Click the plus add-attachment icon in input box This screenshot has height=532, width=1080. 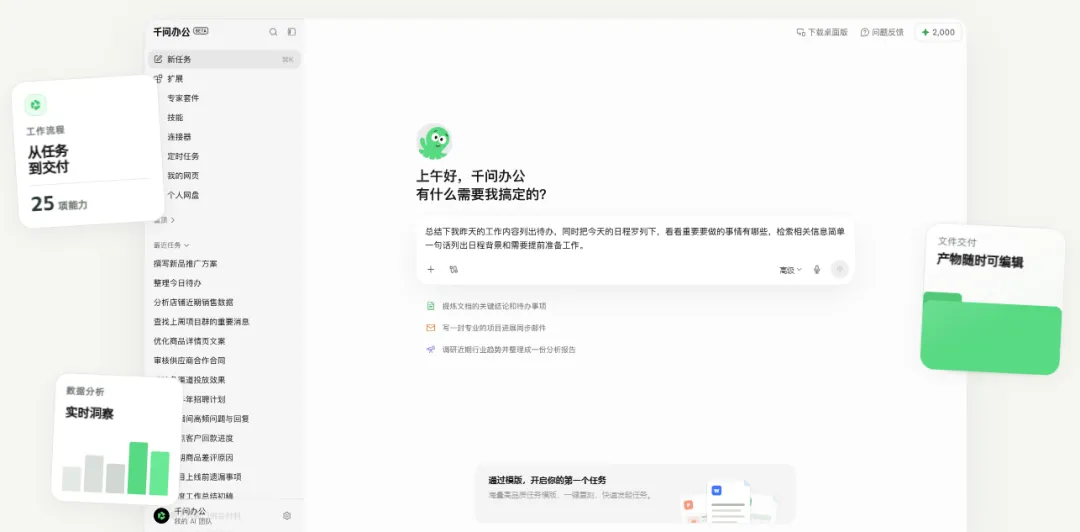coord(431,269)
